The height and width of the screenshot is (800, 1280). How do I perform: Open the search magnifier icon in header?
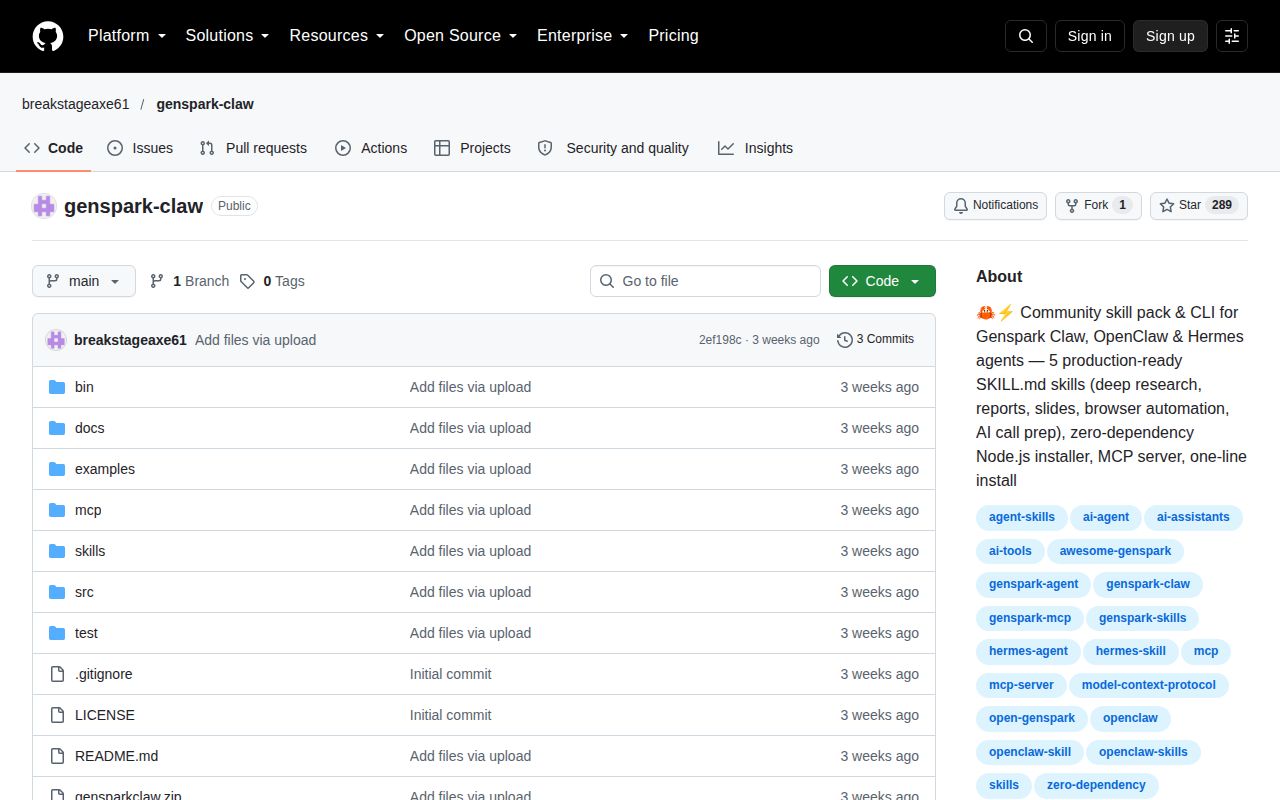tap(1026, 36)
